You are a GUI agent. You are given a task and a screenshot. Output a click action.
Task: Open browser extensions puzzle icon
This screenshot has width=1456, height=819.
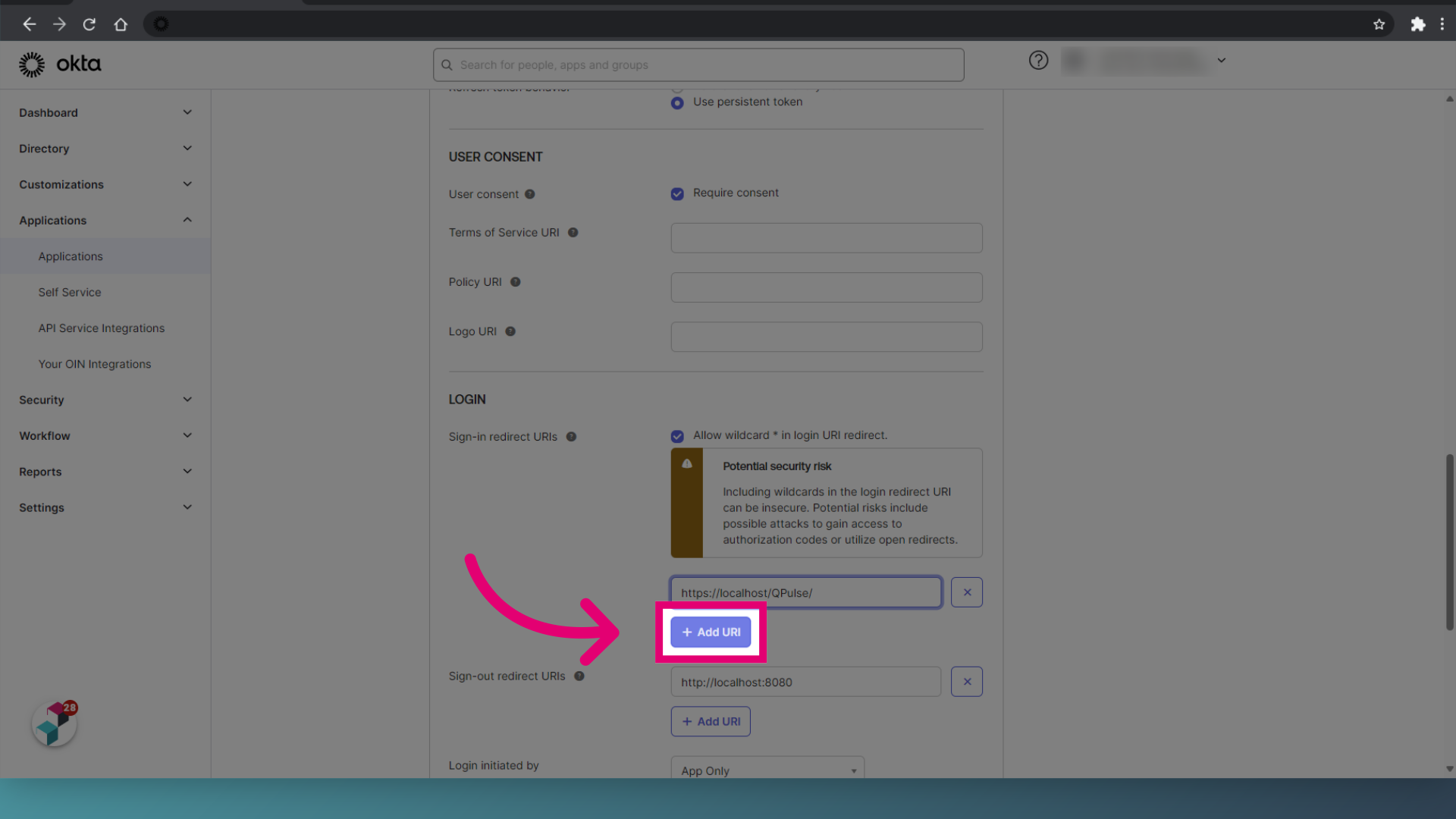[x=1417, y=24]
